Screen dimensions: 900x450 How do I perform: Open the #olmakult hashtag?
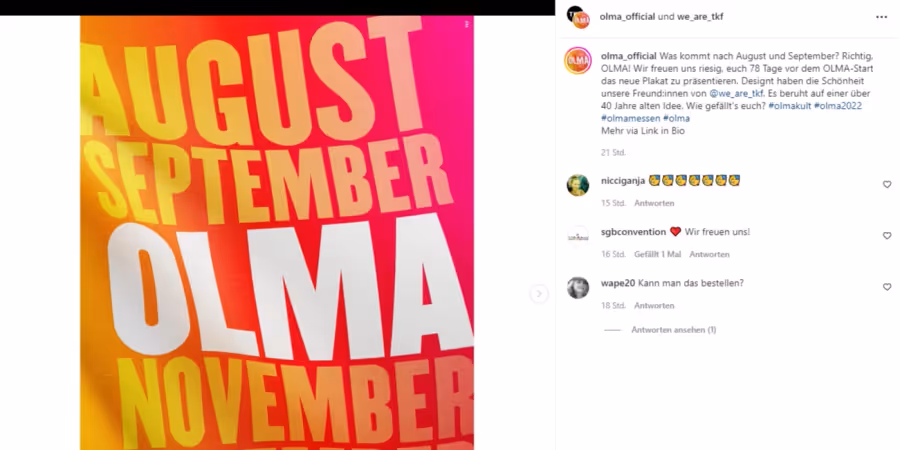coord(789,106)
